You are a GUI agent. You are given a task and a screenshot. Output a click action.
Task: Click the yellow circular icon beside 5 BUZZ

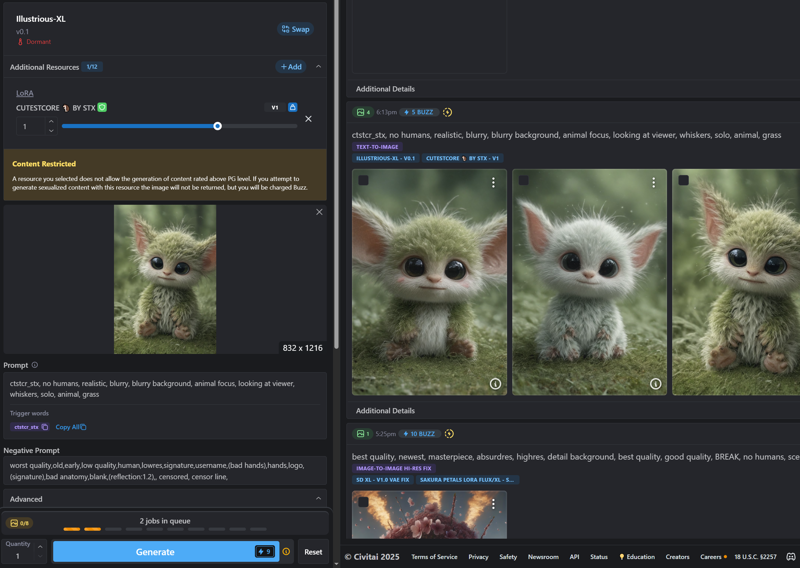(447, 112)
